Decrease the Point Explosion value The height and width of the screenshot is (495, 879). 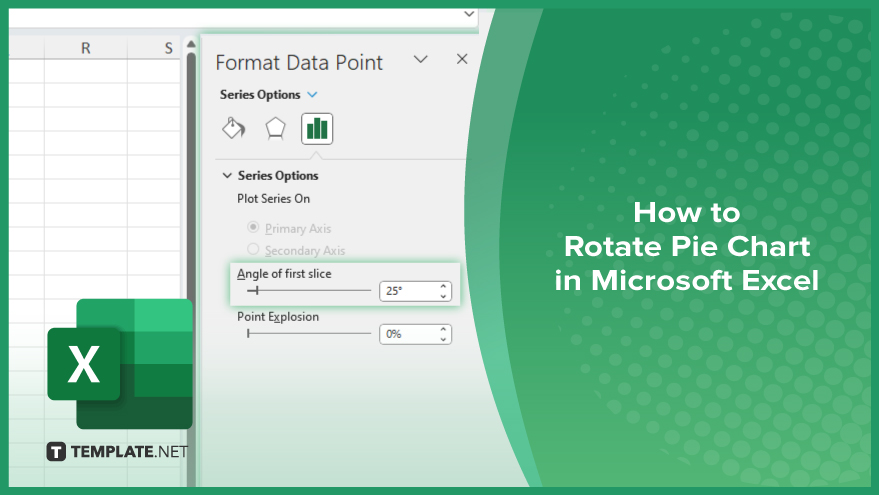(443, 339)
